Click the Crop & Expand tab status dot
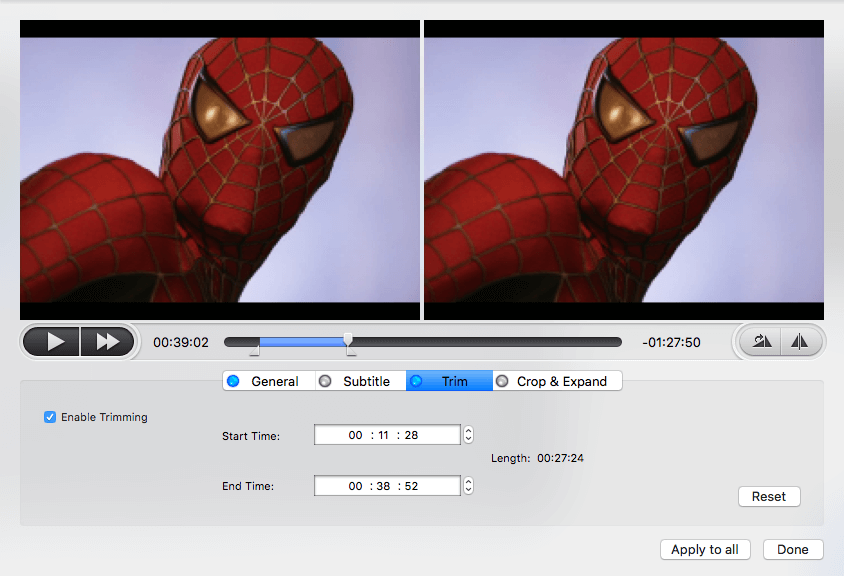This screenshot has height=576, width=844. (x=502, y=381)
